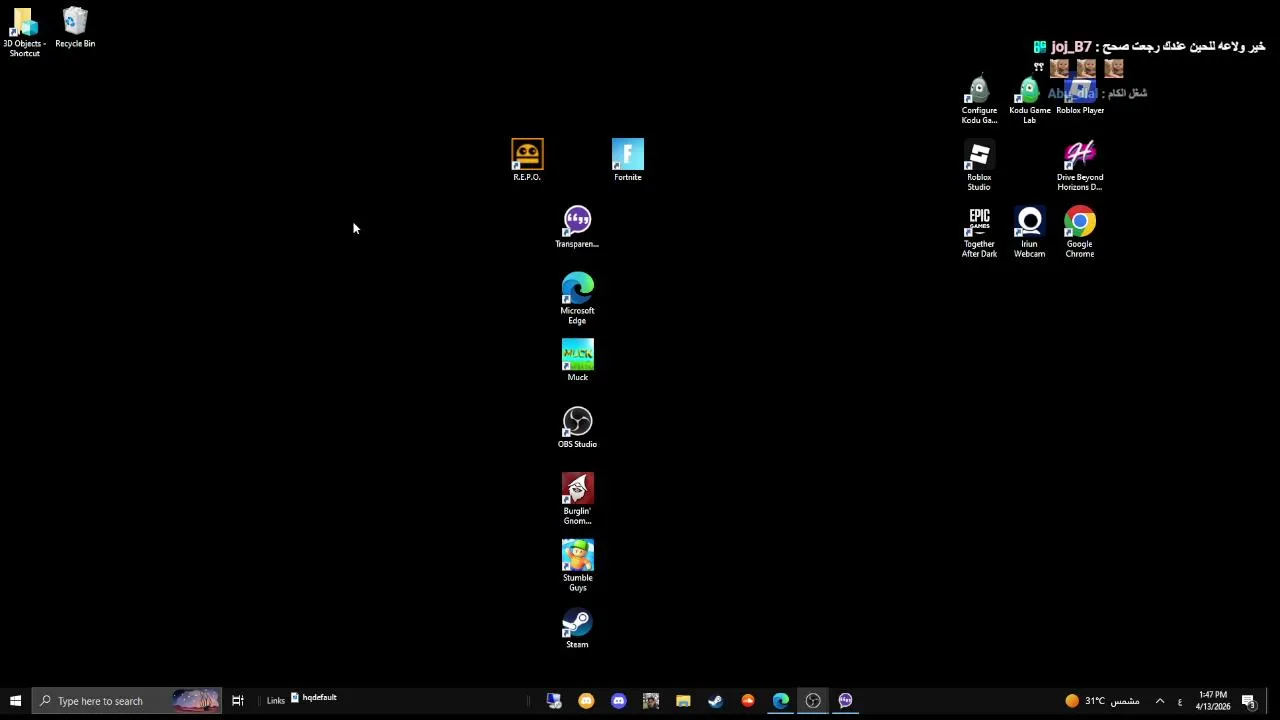Select the Steam desktop shortcut
Image resolution: width=1280 pixels, height=720 pixels.
[577, 628]
